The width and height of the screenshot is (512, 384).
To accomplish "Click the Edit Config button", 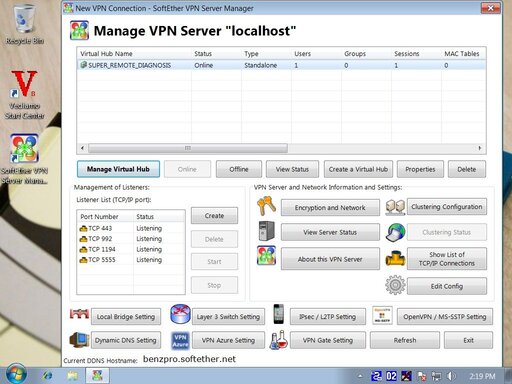I will coord(447,286).
